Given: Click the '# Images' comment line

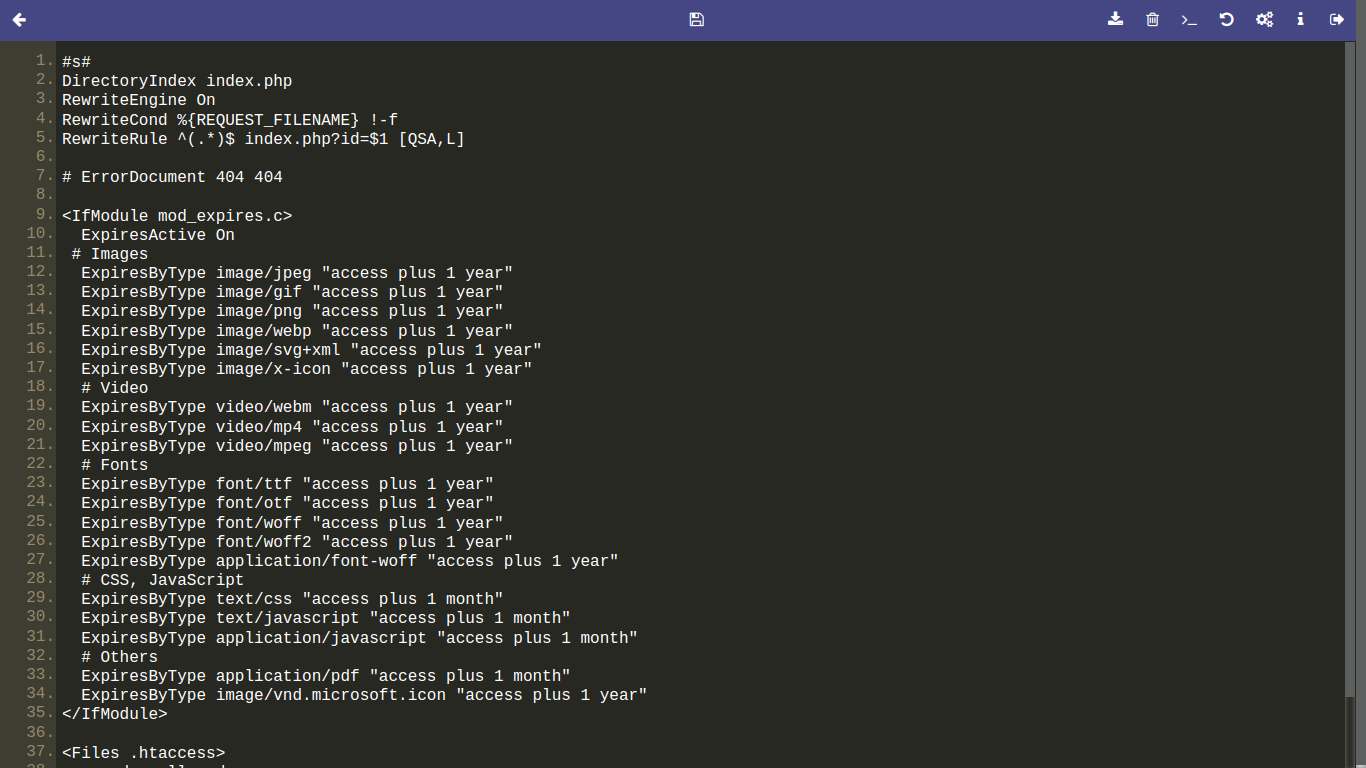Looking at the screenshot, I should [110, 254].
